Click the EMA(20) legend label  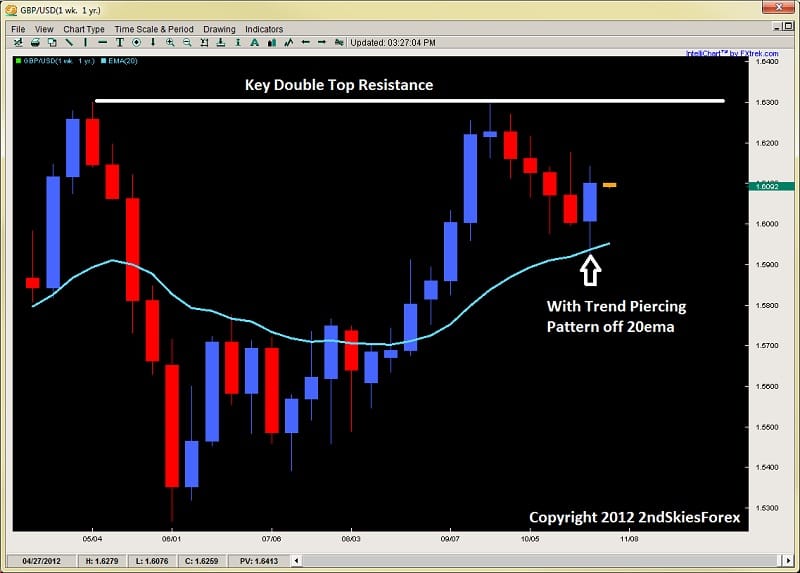click(119, 61)
